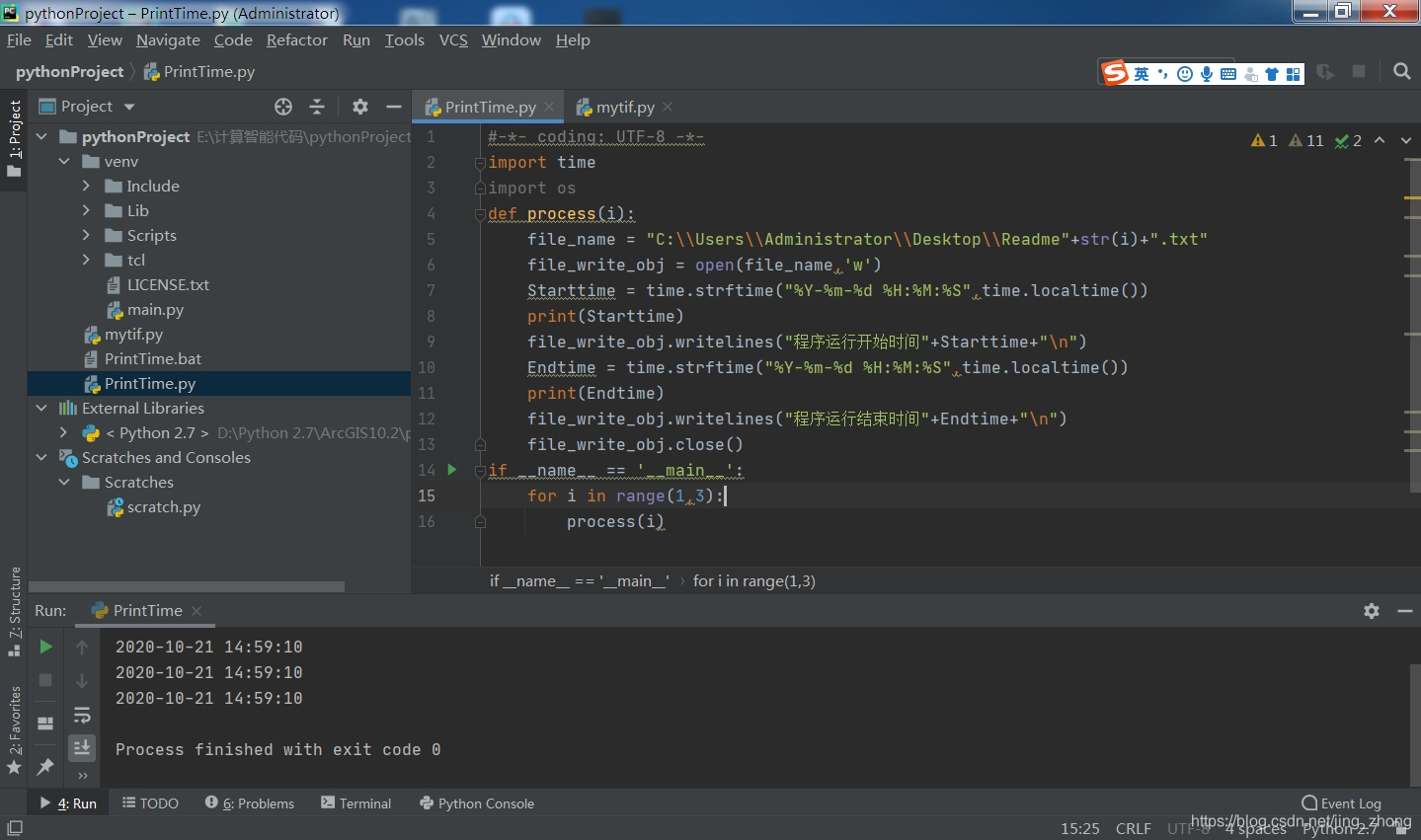This screenshot has width=1421, height=840.
Task: Open the Terminal tool window
Action: [x=355, y=803]
